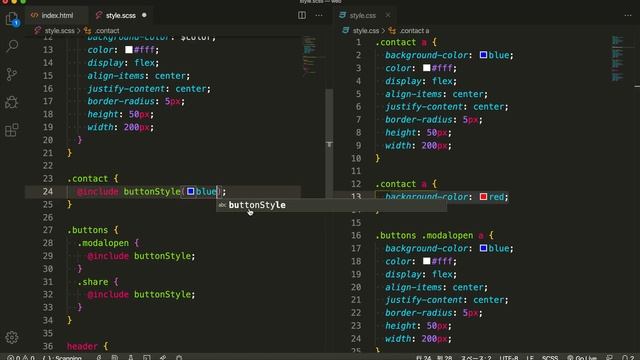The height and width of the screenshot is (360, 640).
Task: Open white #fff swatch on css line 3
Action: (x=427, y=68)
